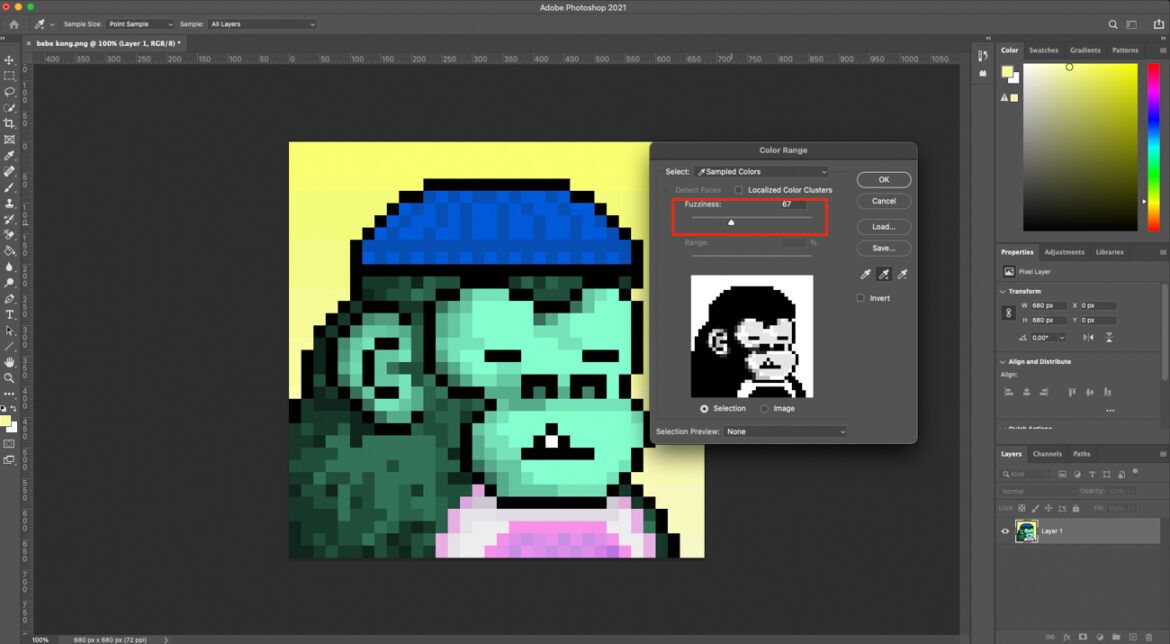Select the Lasso tool
The width and height of the screenshot is (1170, 644).
point(10,92)
